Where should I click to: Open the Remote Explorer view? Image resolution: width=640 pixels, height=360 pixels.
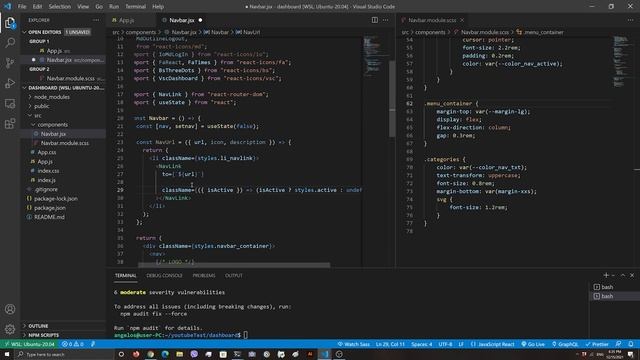pyautogui.click(x=10, y=103)
